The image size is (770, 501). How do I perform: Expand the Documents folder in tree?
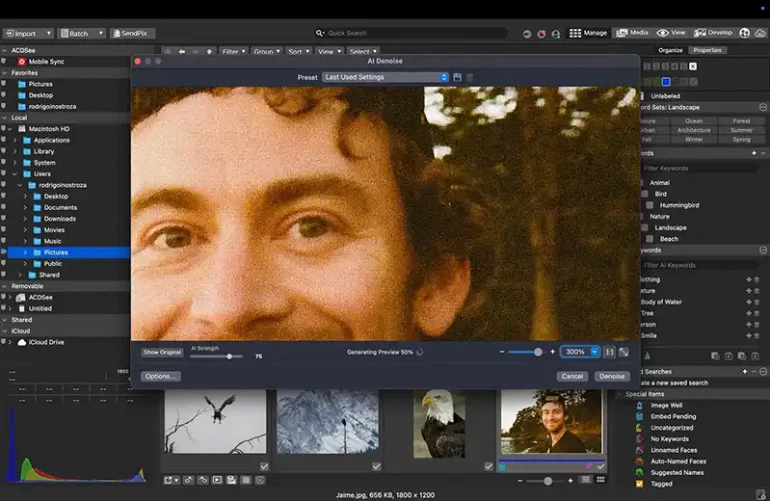click(25, 207)
